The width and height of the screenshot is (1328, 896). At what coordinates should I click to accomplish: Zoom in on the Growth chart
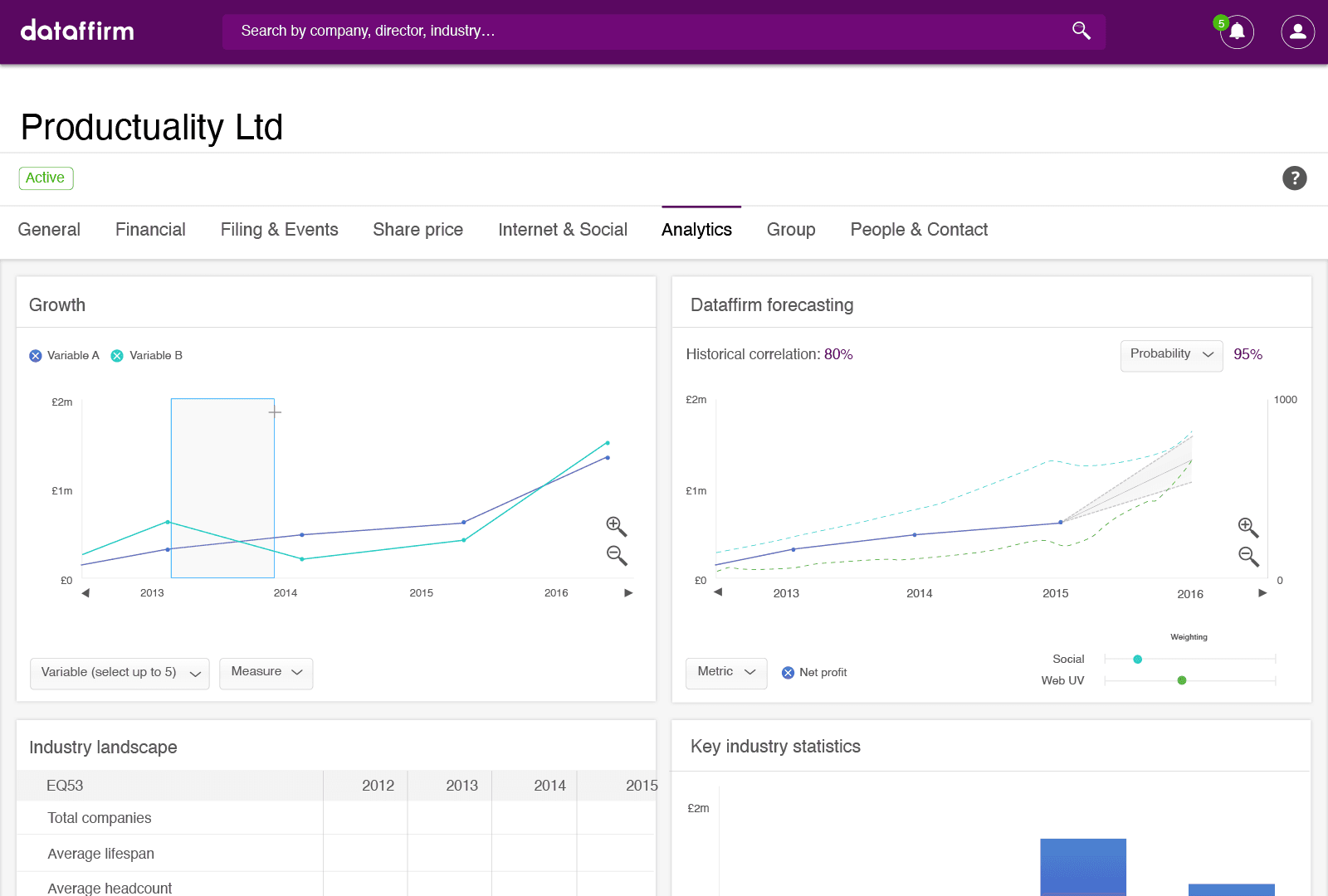coord(616,526)
